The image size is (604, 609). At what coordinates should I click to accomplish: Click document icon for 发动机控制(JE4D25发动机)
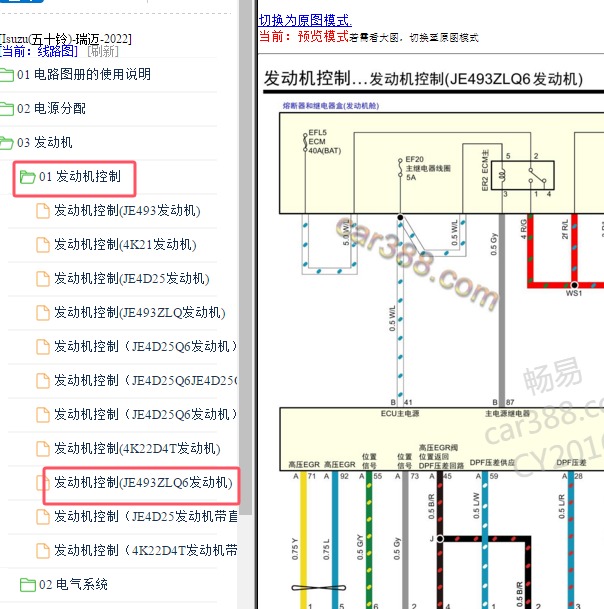[43, 279]
